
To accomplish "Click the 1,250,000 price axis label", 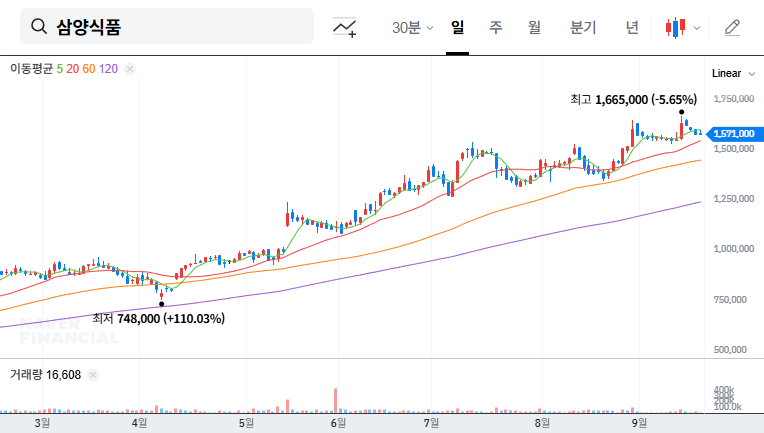I will 734,199.
